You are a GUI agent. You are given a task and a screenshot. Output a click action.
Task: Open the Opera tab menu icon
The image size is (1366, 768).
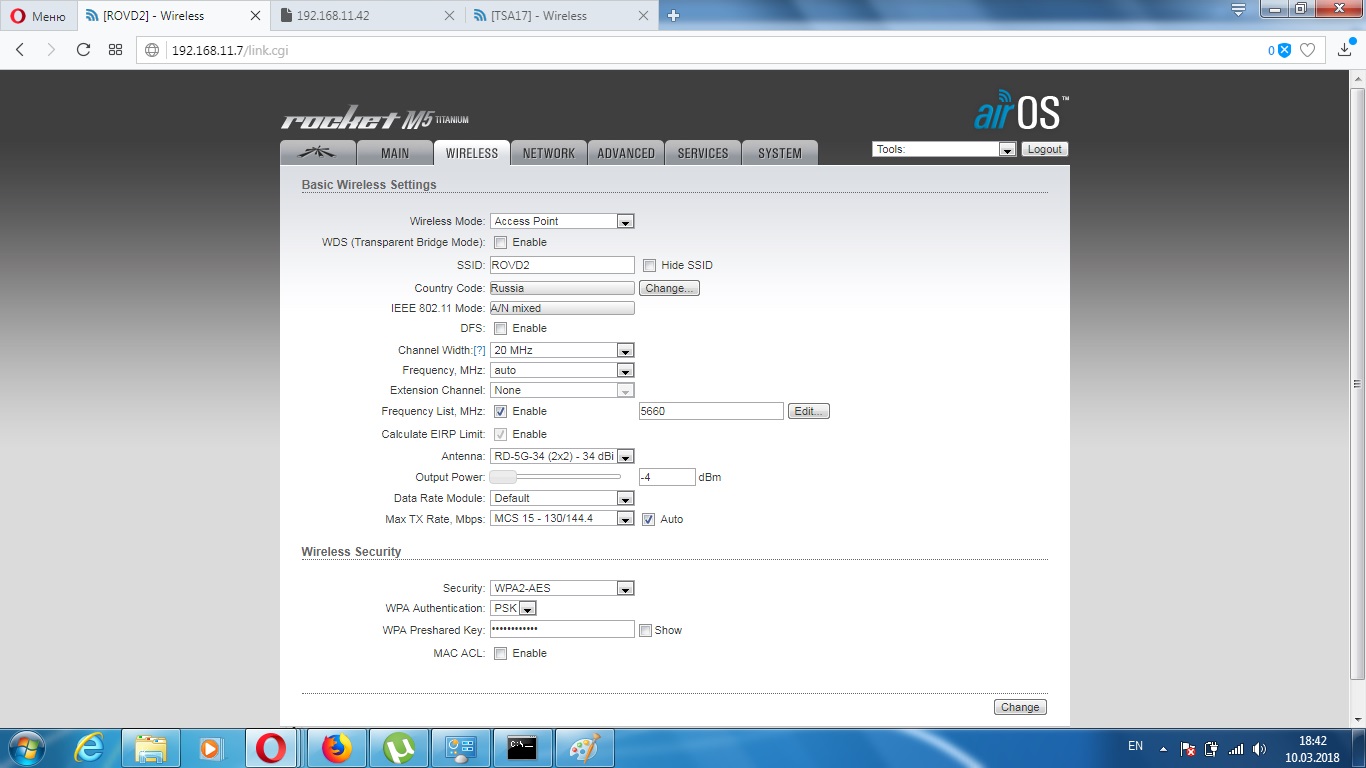pos(1239,10)
